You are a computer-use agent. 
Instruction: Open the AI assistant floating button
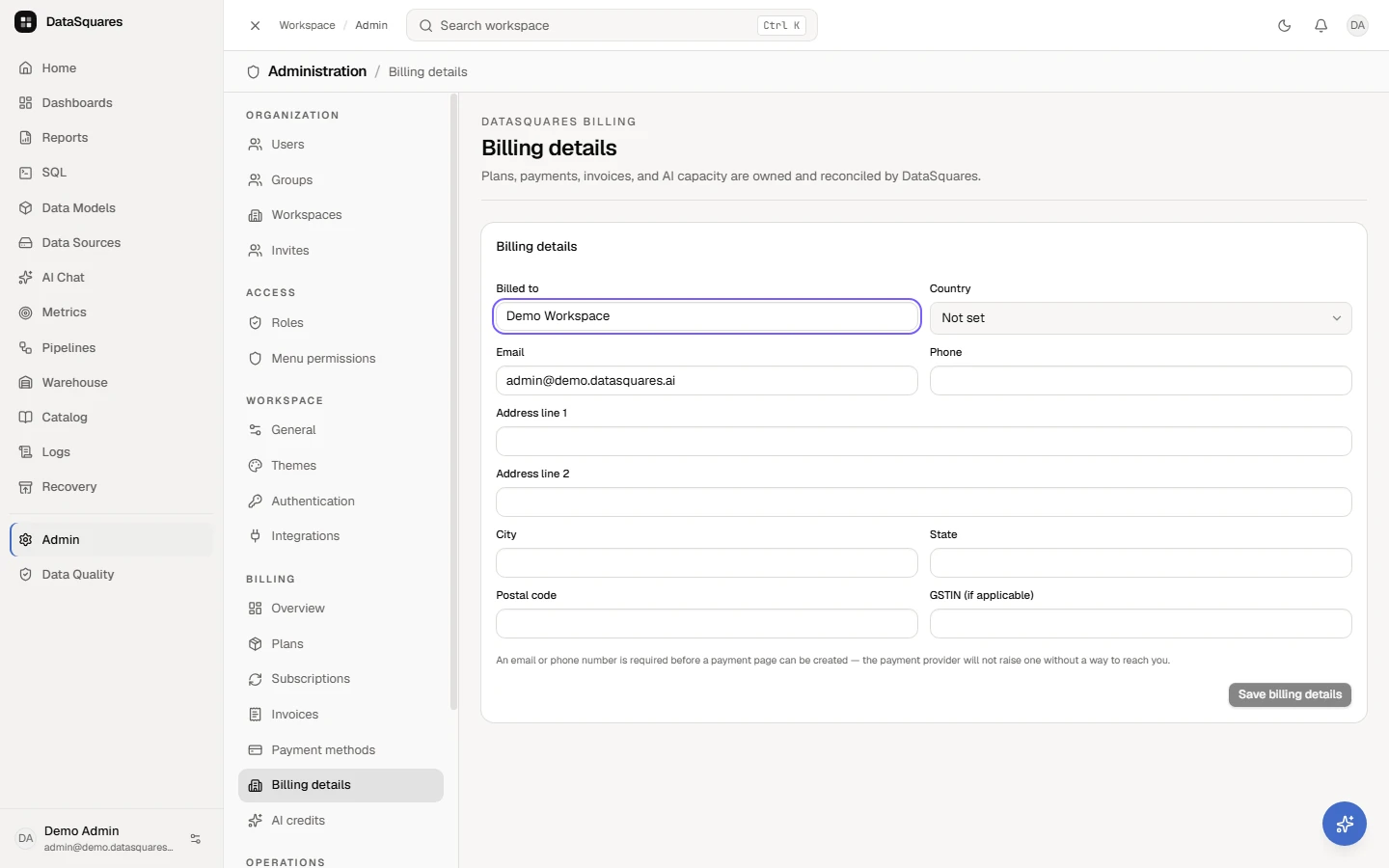[1344, 824]
